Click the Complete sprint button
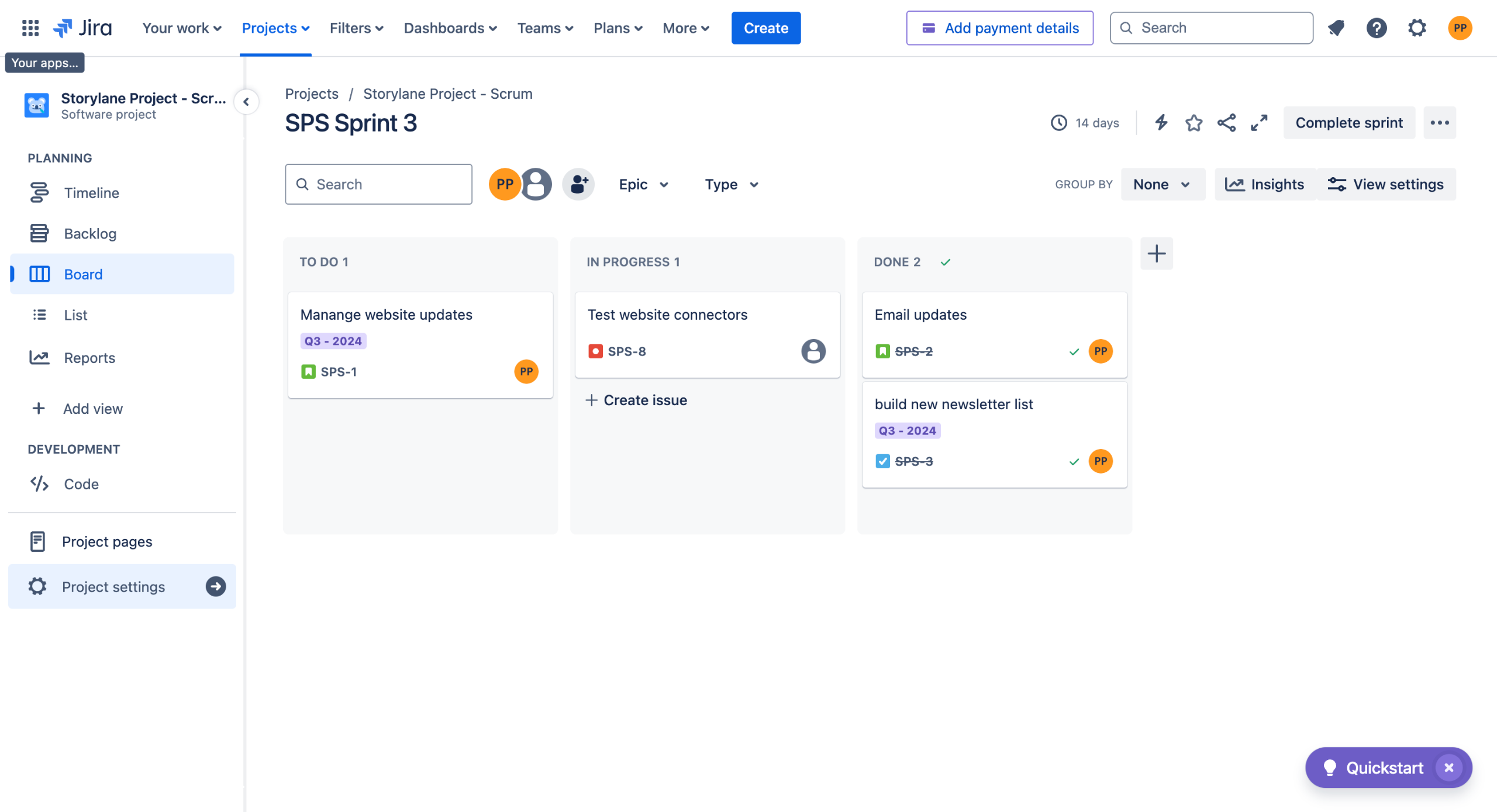The height and width of the screenshot is (812, 1497). point(1348,123)
